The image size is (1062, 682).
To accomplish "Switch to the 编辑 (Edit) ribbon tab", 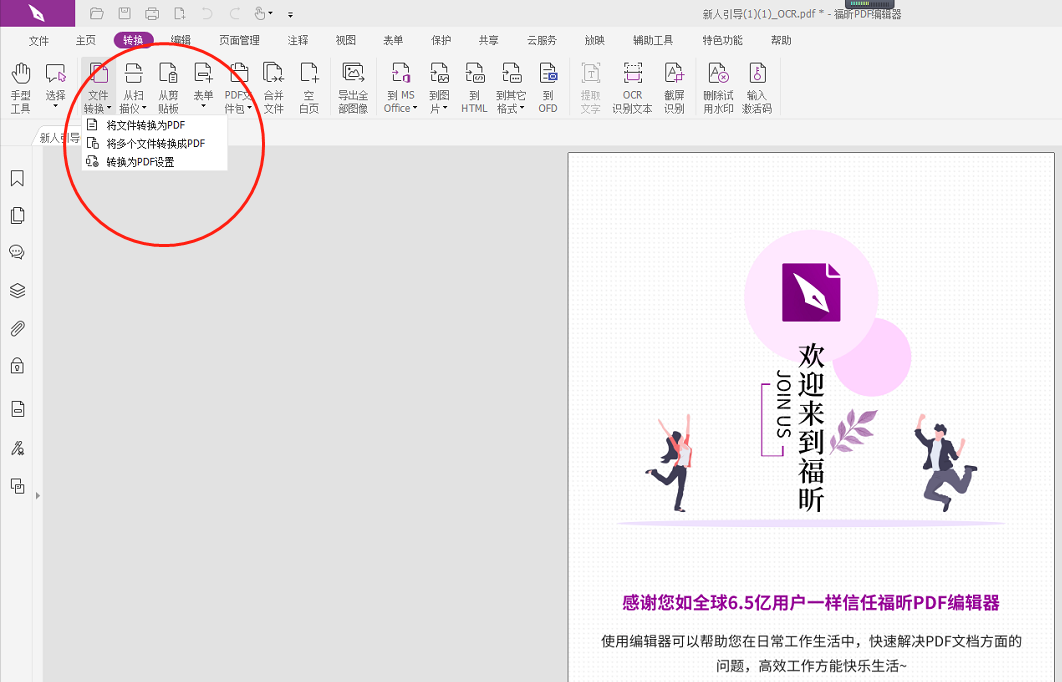I will (x=181, y=40).
